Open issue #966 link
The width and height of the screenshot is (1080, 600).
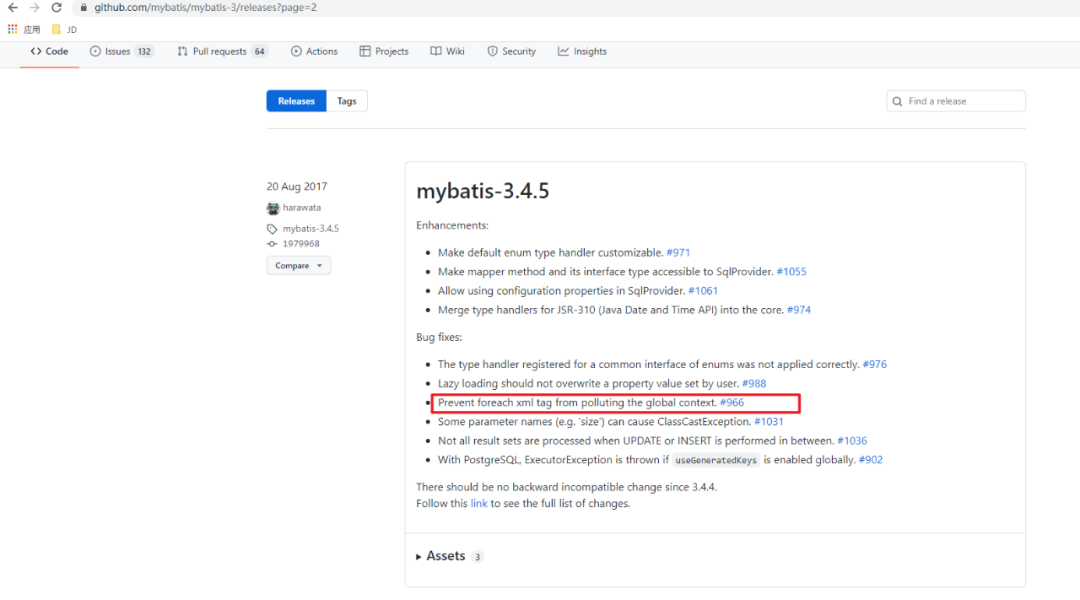(731, 403)
